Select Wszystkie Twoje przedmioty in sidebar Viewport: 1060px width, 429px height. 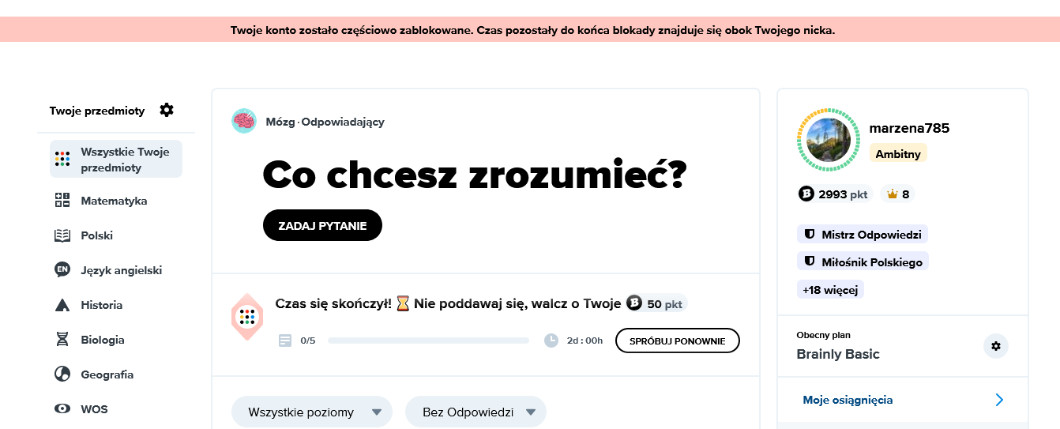pos(116,159)
